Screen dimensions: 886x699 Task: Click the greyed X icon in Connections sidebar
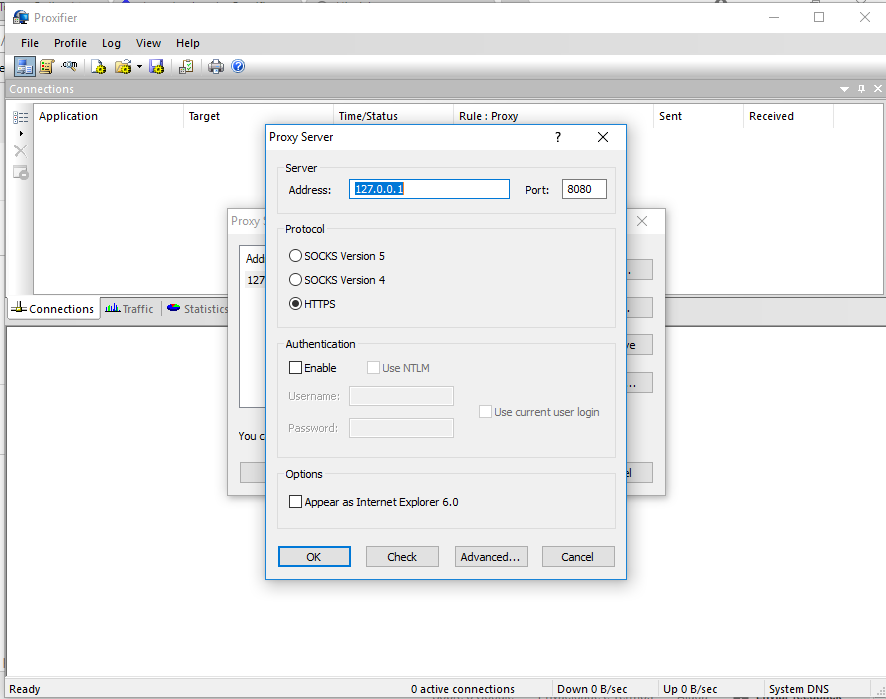click(x=20, y=151)
